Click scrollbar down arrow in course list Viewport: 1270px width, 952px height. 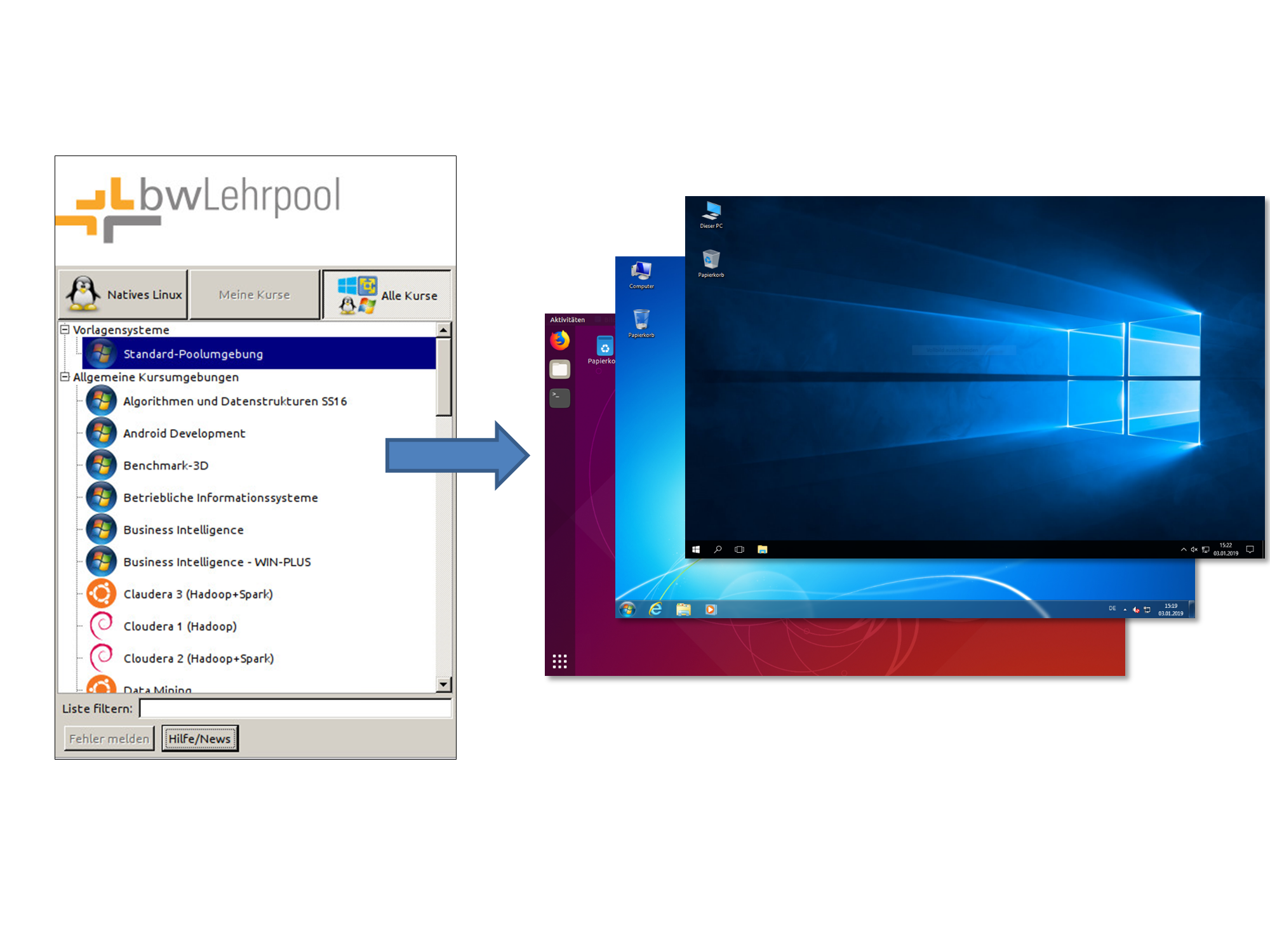(444, 684)
